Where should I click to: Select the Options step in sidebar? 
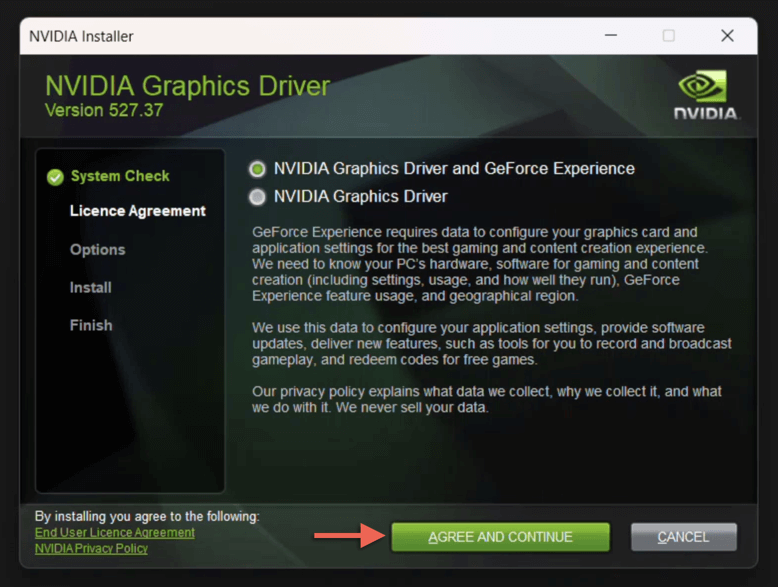coord(97,250)
